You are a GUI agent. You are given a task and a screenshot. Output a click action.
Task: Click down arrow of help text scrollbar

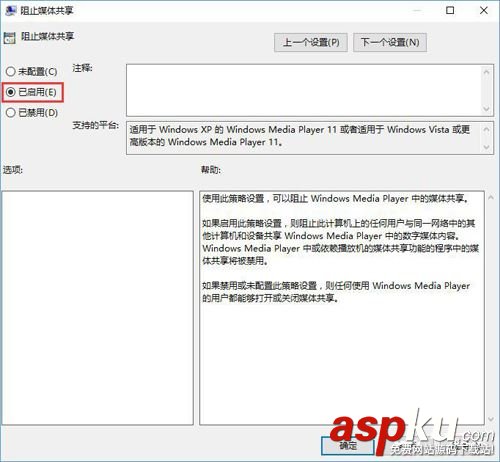[491, 419]
